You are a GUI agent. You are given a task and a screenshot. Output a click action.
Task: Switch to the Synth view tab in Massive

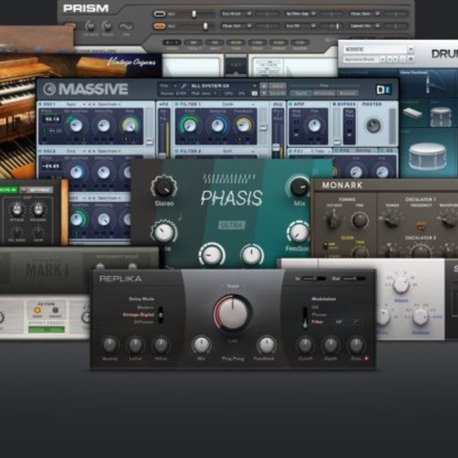(x=300, y=93)
